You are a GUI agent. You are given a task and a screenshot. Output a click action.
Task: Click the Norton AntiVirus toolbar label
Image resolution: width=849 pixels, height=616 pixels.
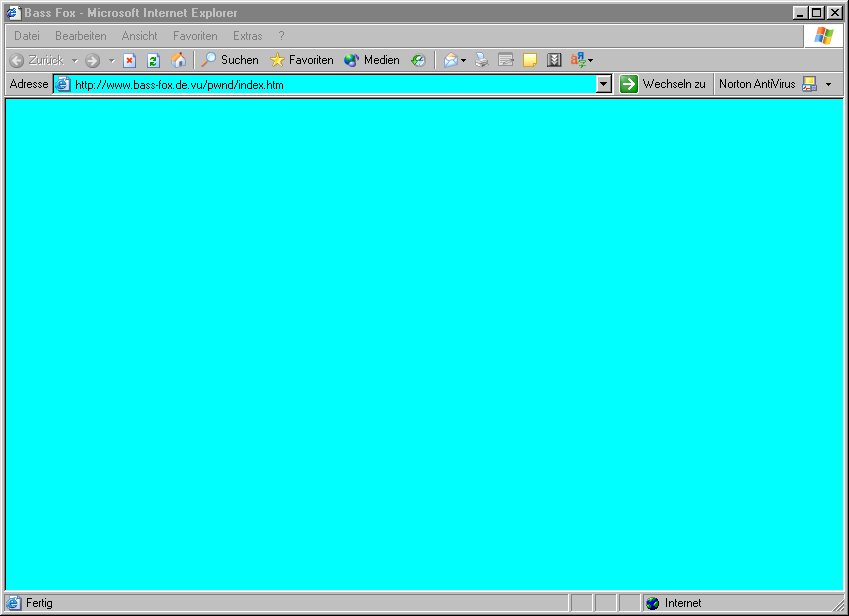coord(757,84)
